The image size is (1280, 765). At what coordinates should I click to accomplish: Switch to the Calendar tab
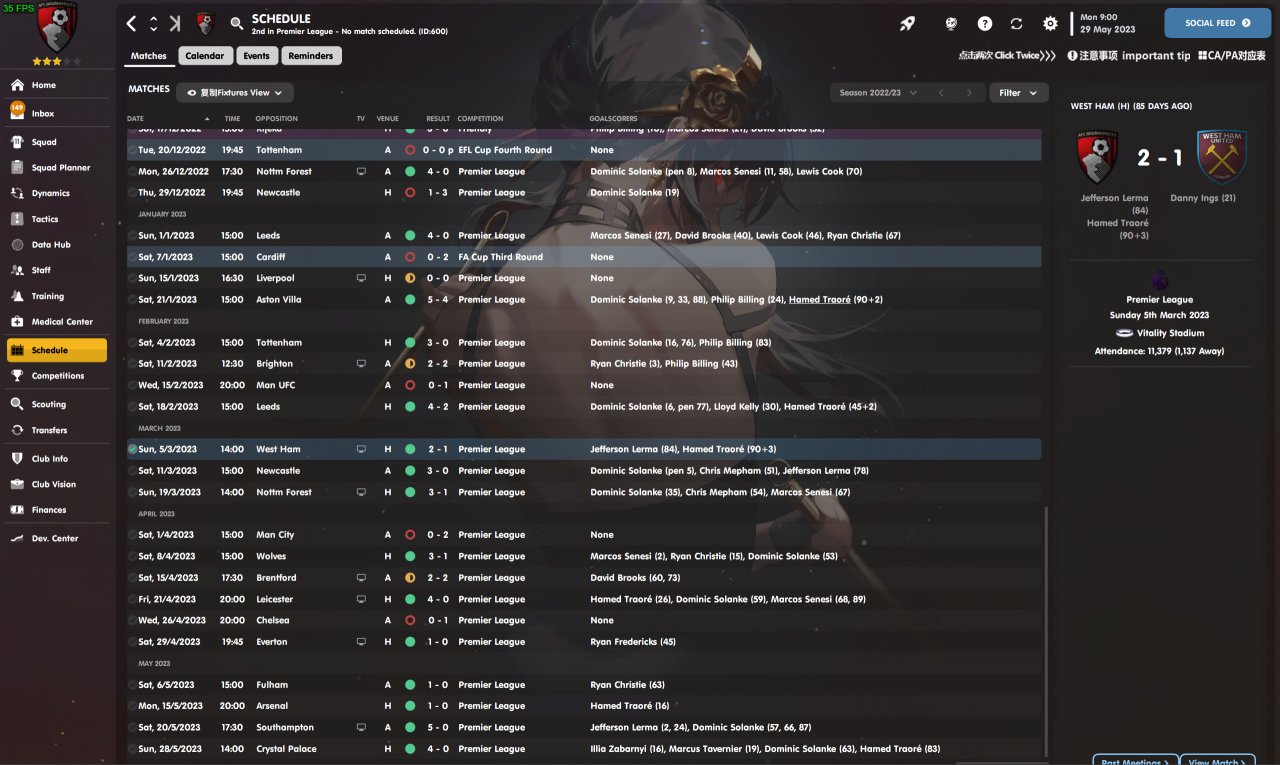(x=205, y=56)
